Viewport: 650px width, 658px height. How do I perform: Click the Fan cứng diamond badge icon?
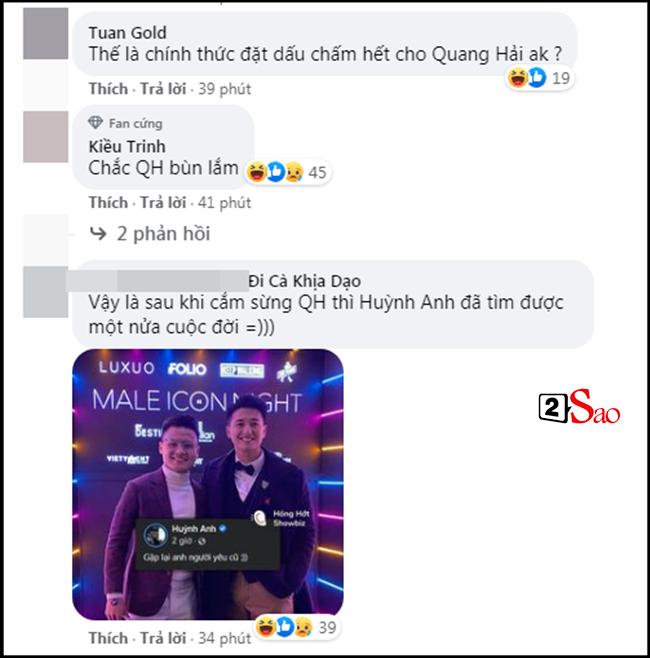tap(95, 123)
